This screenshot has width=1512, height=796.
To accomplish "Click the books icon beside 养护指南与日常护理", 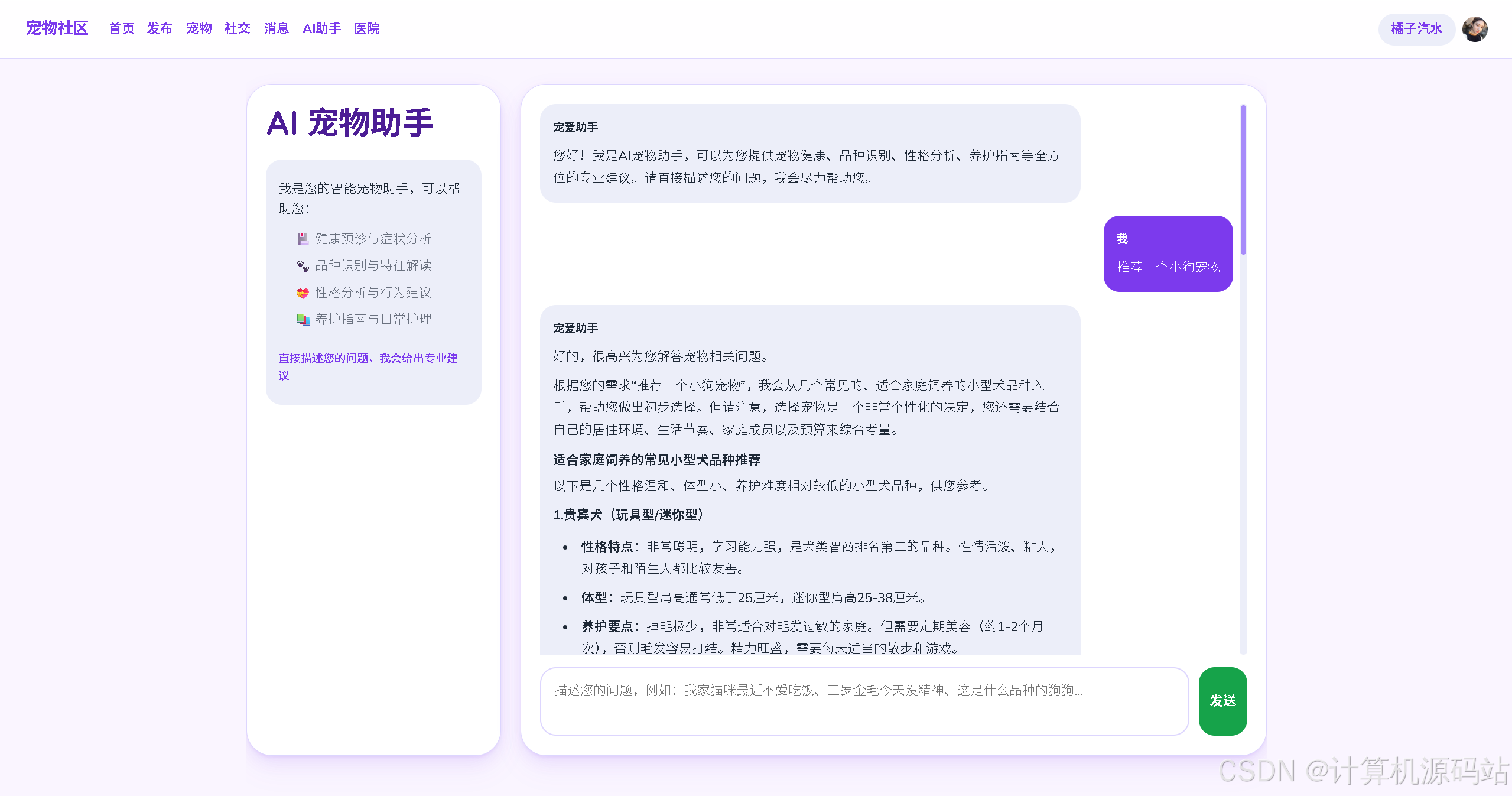I will 303,320.
